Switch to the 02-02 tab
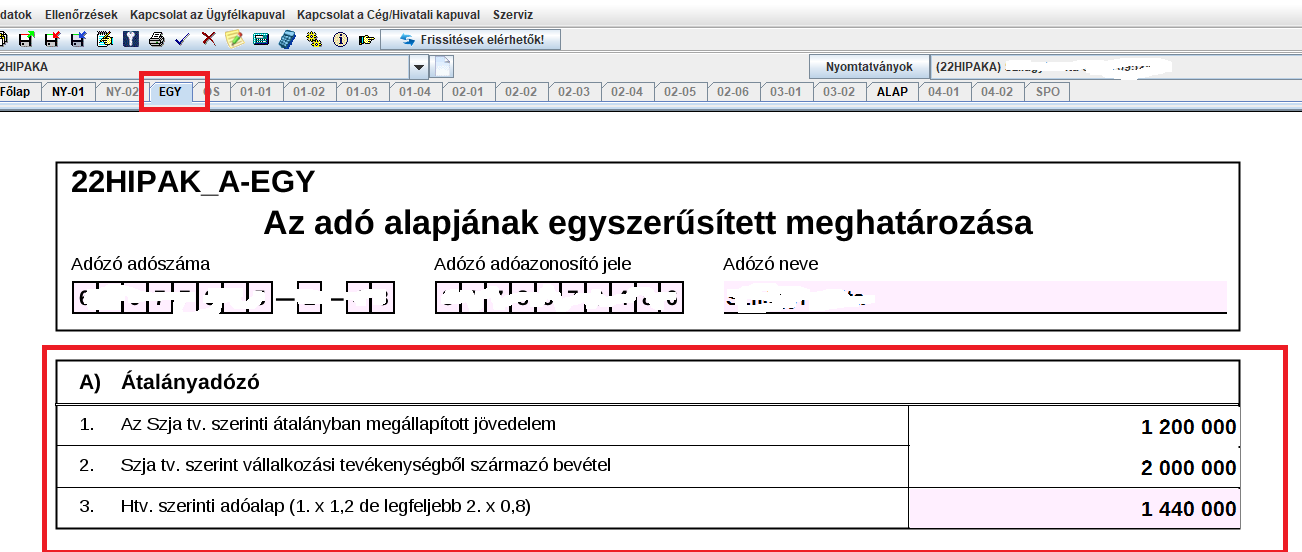Image resolution: width=1302 pixels, height=552 pixels. coord(521,92)
